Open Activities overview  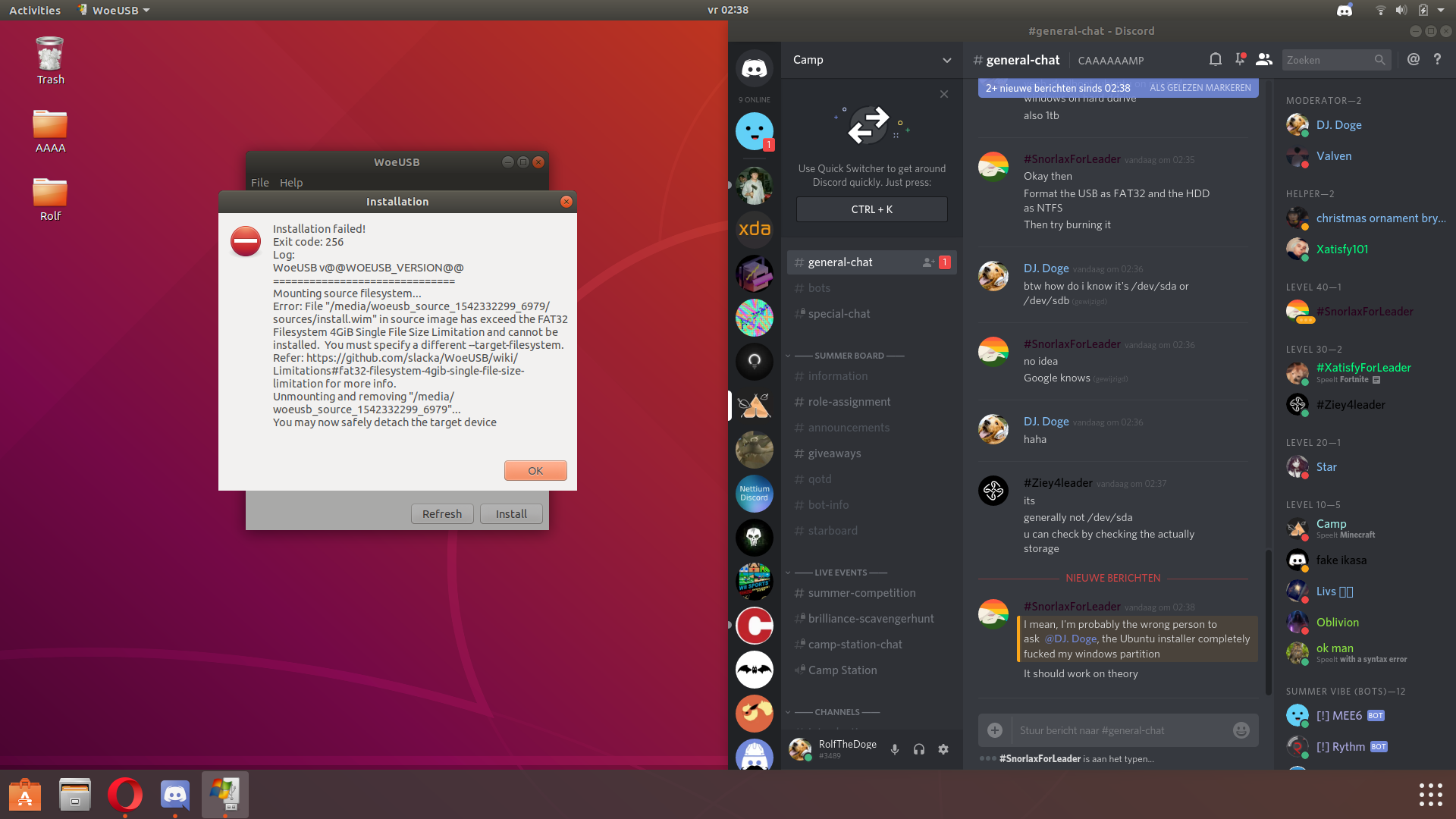coord(35,10)
